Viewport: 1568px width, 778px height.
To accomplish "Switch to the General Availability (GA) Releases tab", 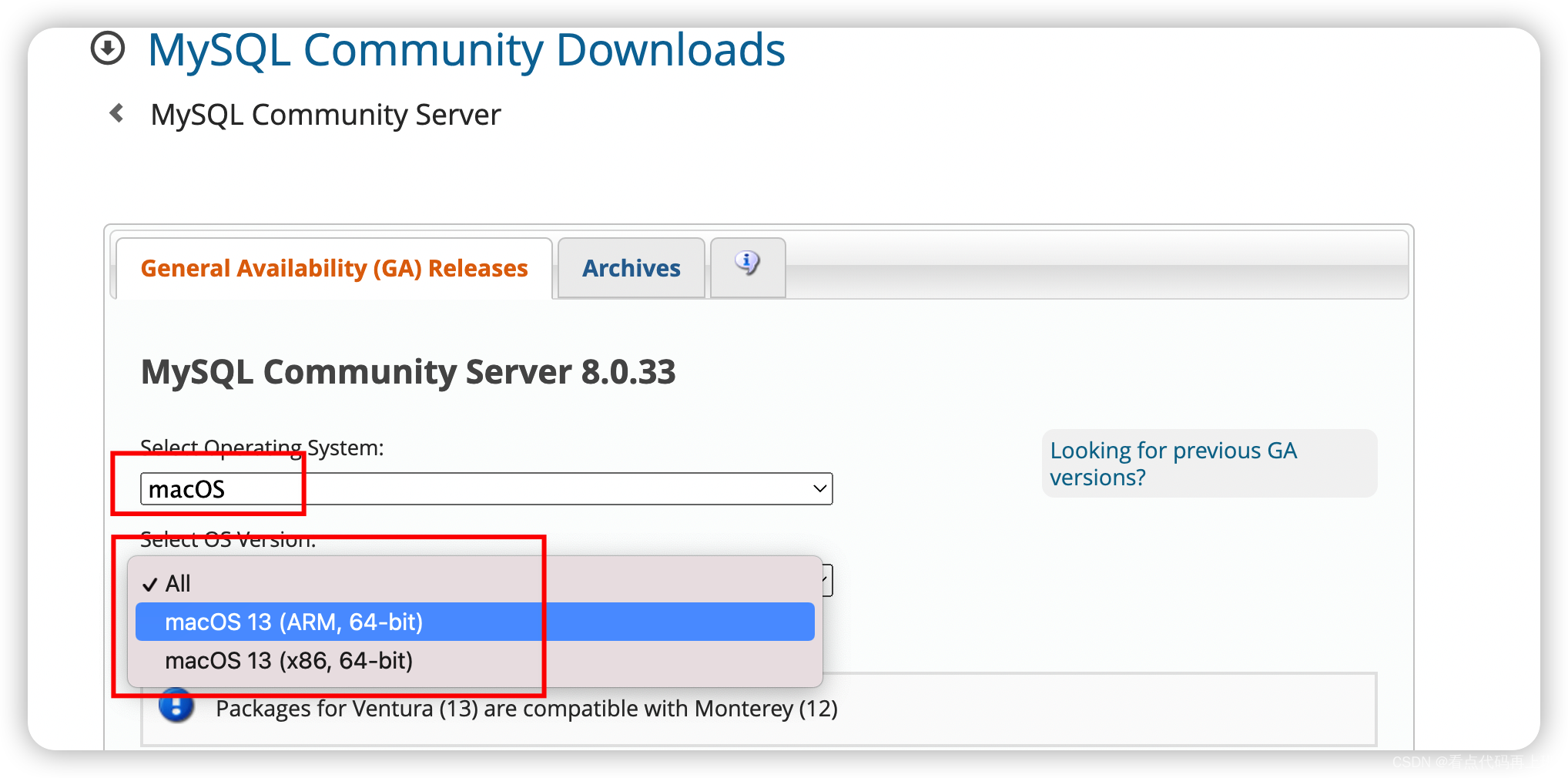I will pyautogui.click(x=334, y=268).
